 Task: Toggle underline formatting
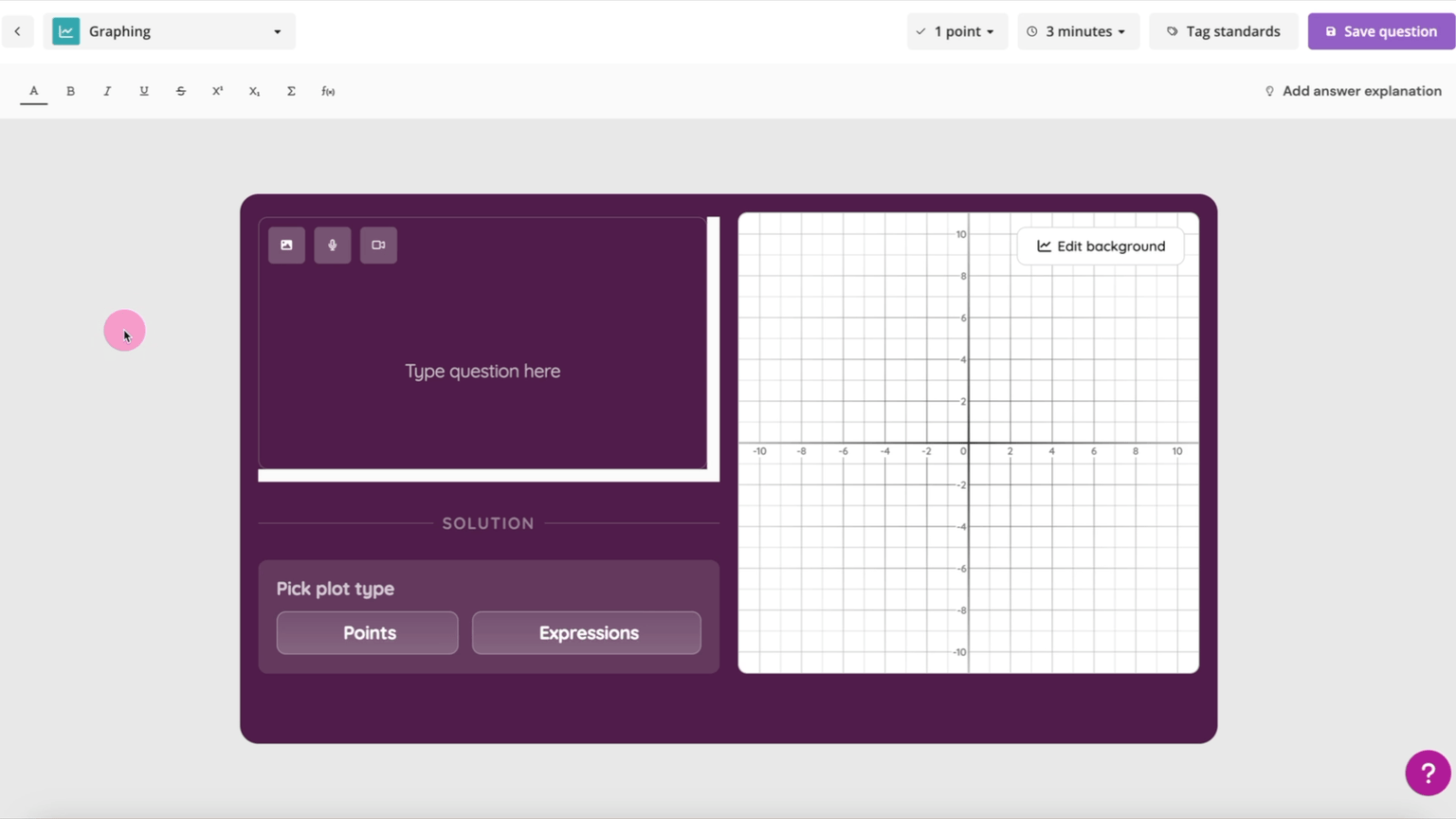144,92
